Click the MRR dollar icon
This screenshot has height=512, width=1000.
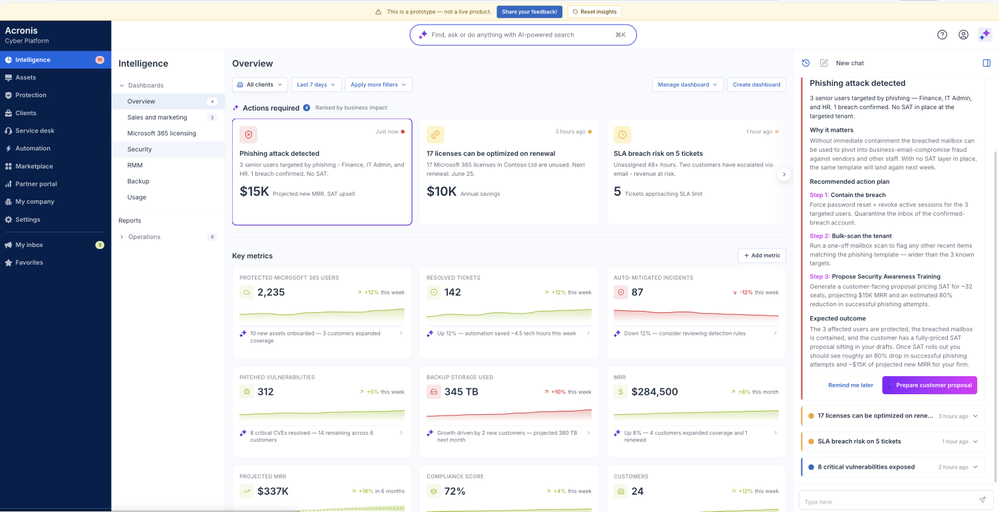pos(620,392)
